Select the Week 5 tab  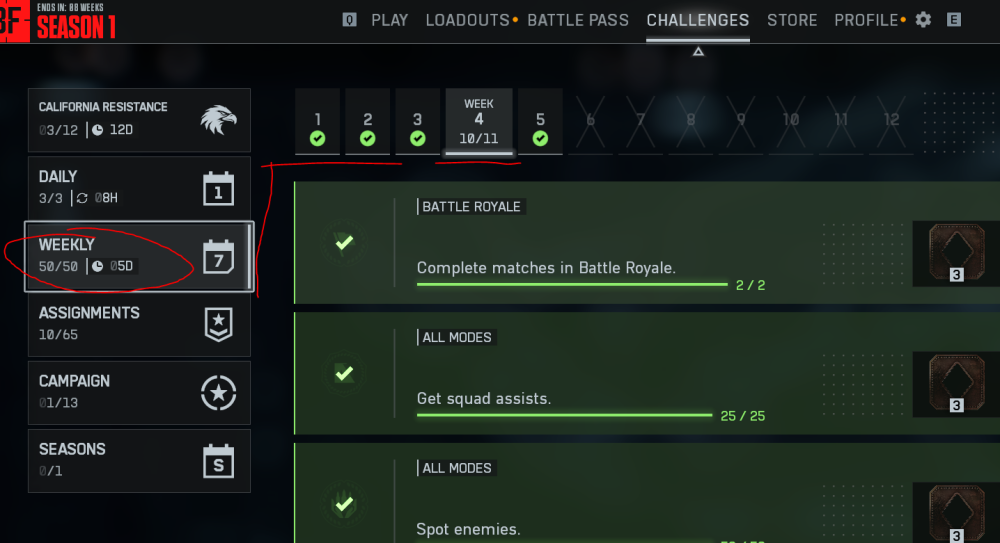[x=540, y=123]
